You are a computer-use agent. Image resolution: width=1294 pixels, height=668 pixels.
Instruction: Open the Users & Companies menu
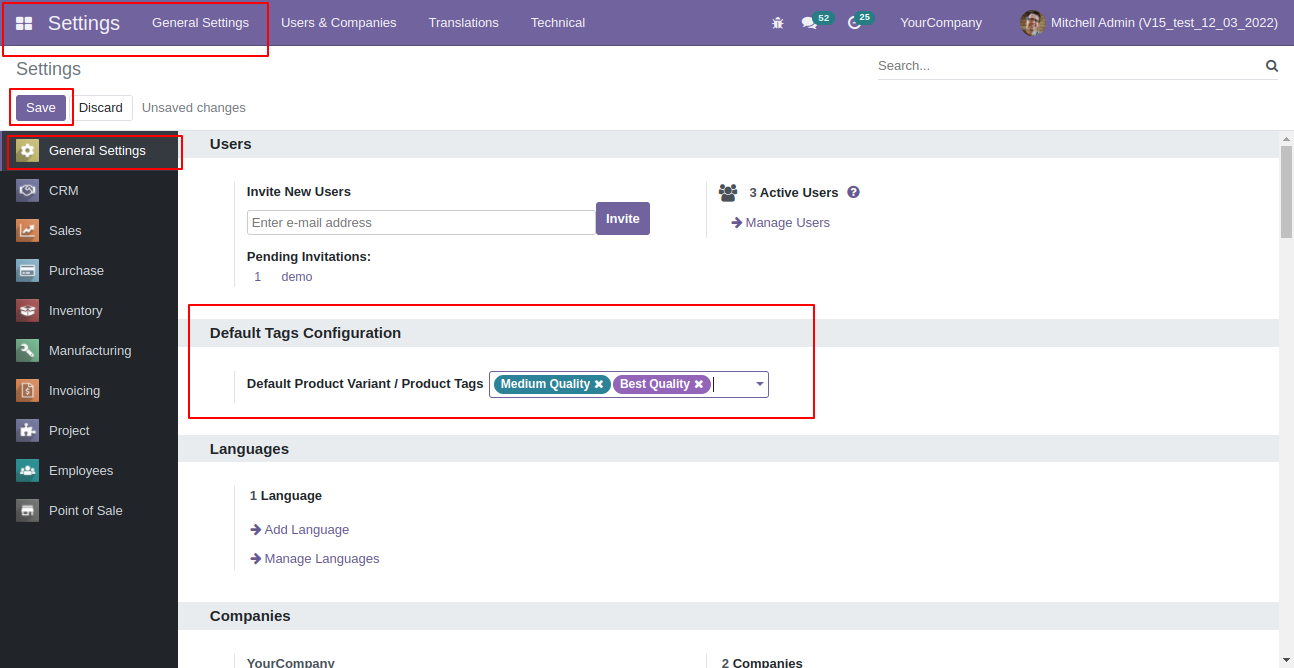pyautogui.click(x=338, y=22)
